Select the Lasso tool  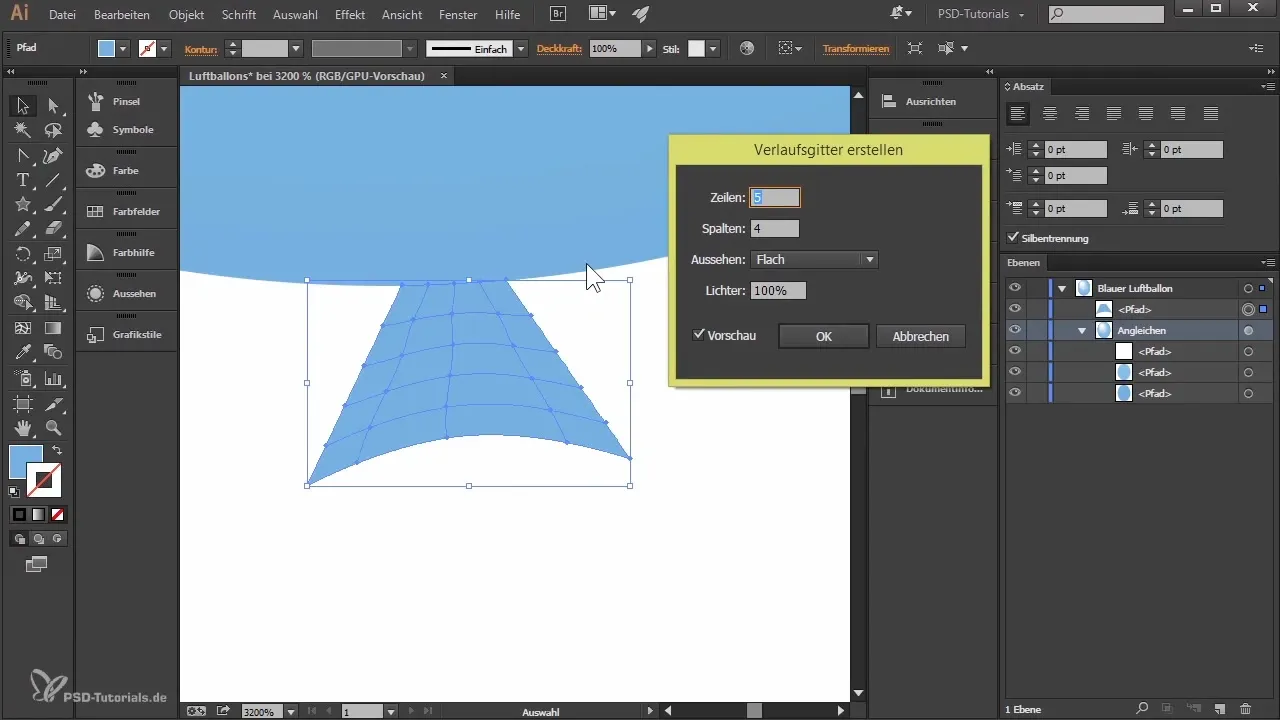(54, 130)
